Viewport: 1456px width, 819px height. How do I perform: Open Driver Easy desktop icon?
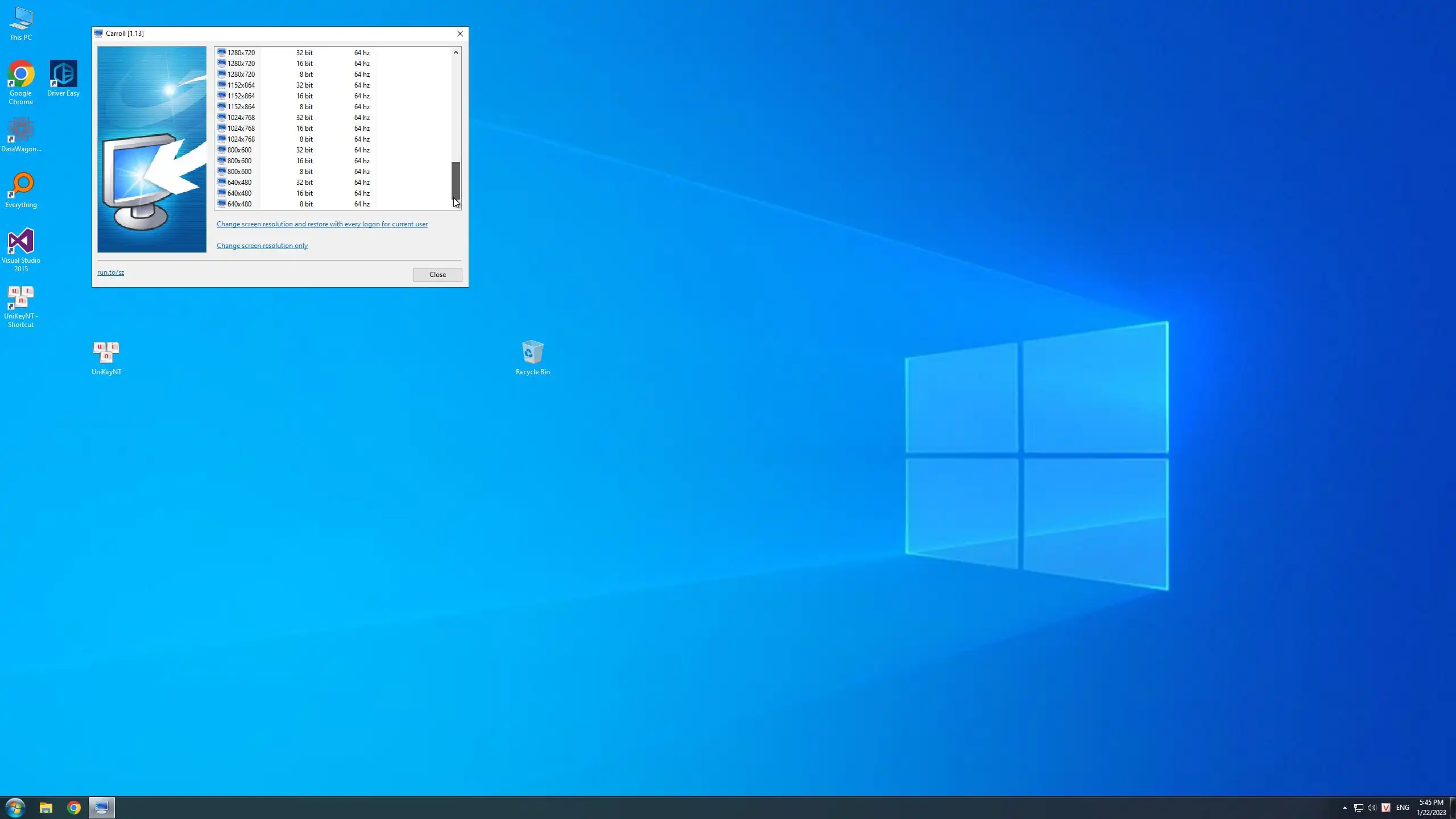63,75
